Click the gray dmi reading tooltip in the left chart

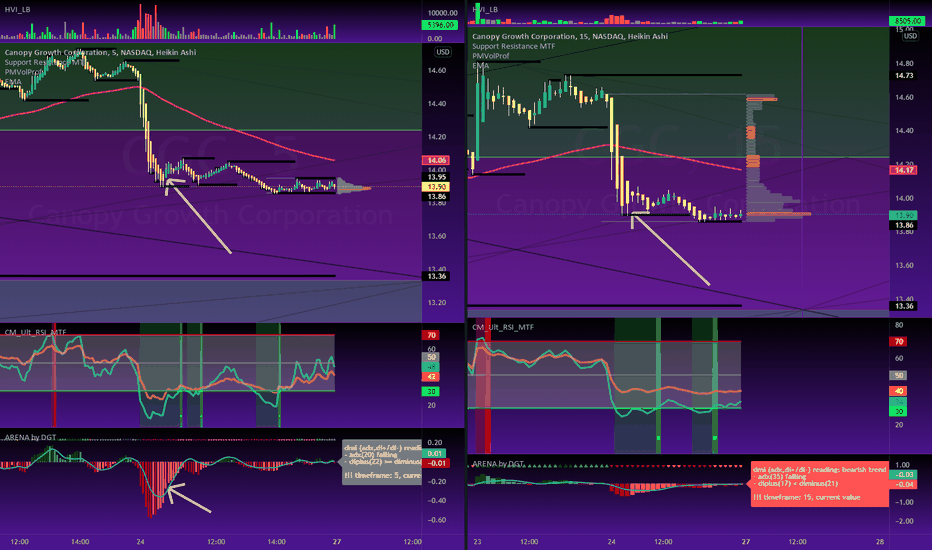point(382,462)
